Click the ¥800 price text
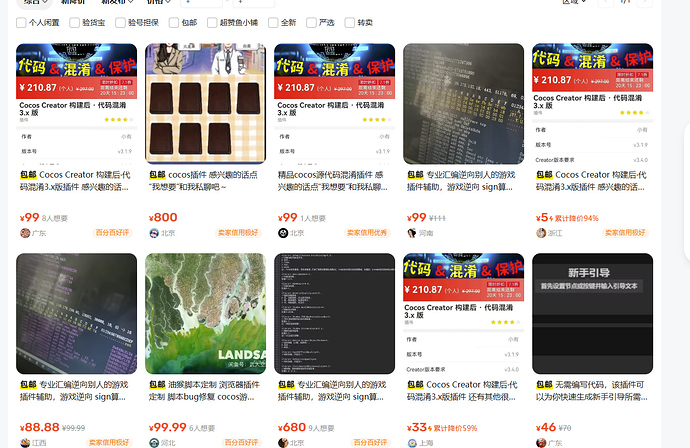Image resolution: width=690 pixels, height=448 pixels. pos(163,217)
